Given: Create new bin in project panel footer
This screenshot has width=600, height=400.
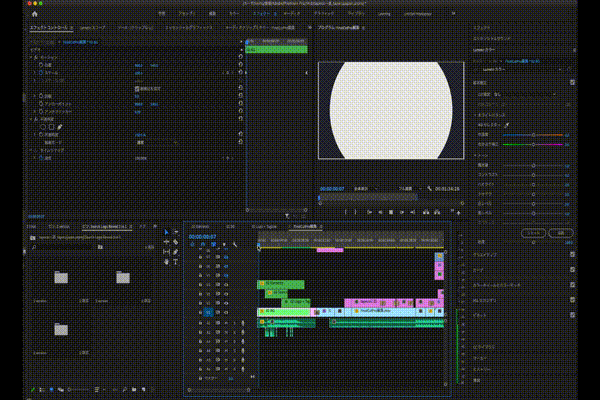Looking at the screenshot, I should pyautogui.click(x=134, y=390).
